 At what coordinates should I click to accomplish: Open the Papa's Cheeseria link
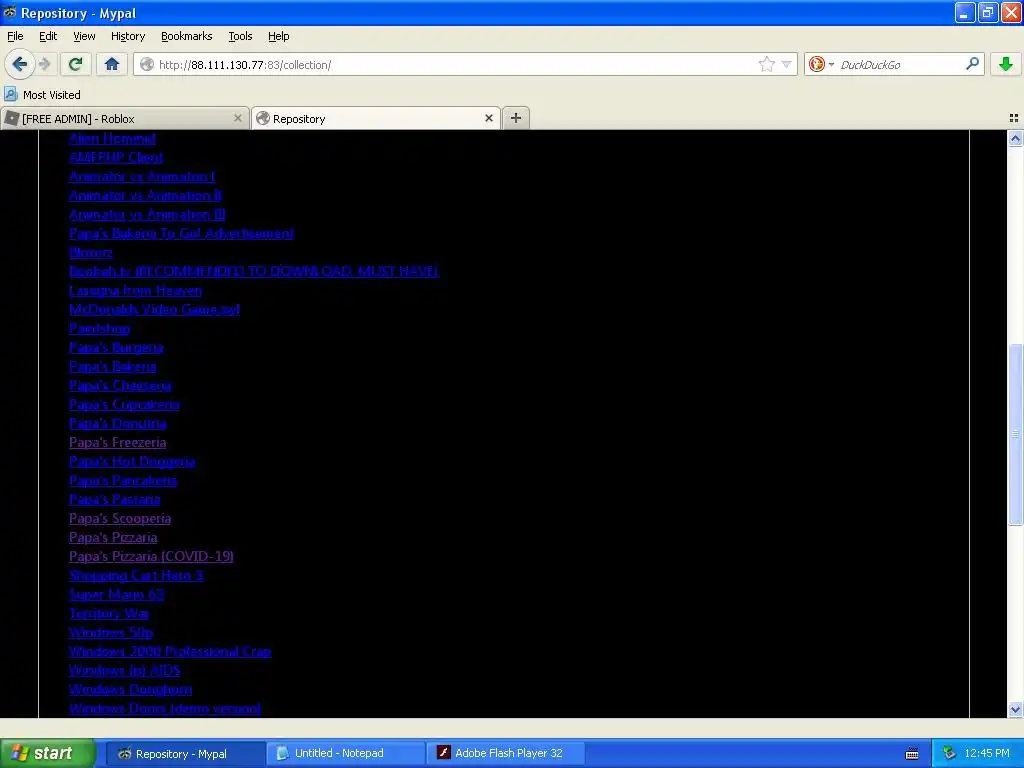[x=120, y=385]
